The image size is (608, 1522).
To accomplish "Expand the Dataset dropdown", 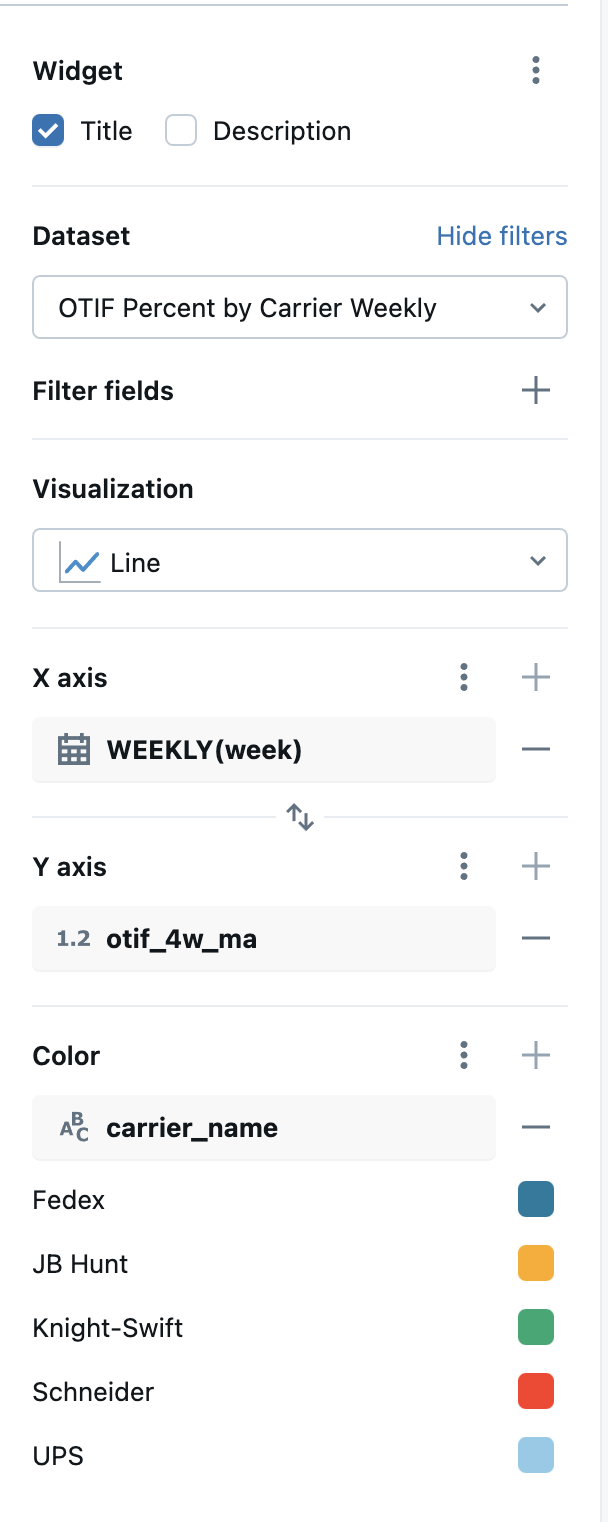I will 300,307.
